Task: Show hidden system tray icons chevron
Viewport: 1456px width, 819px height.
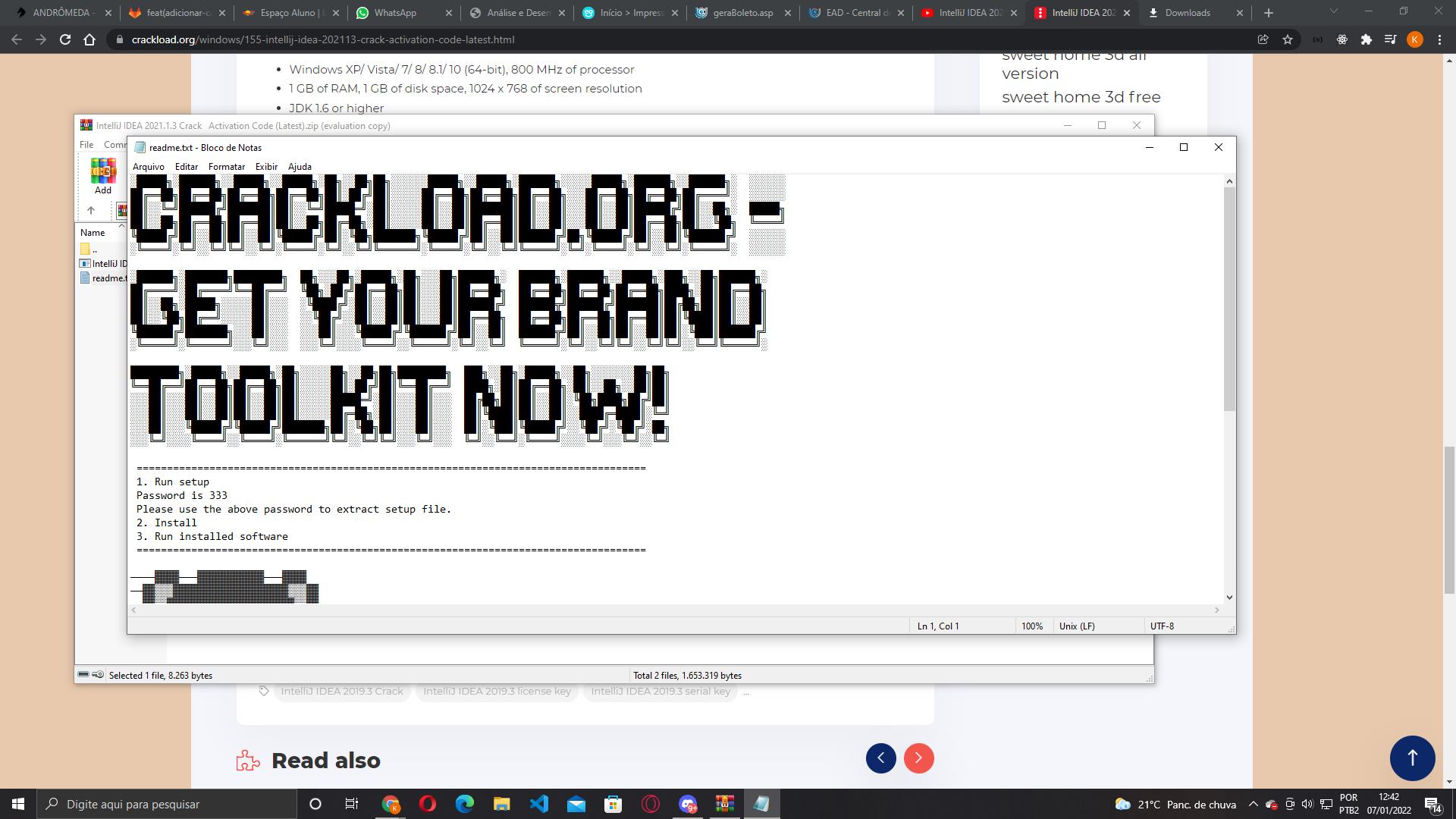Action: tap(1253, 804)
